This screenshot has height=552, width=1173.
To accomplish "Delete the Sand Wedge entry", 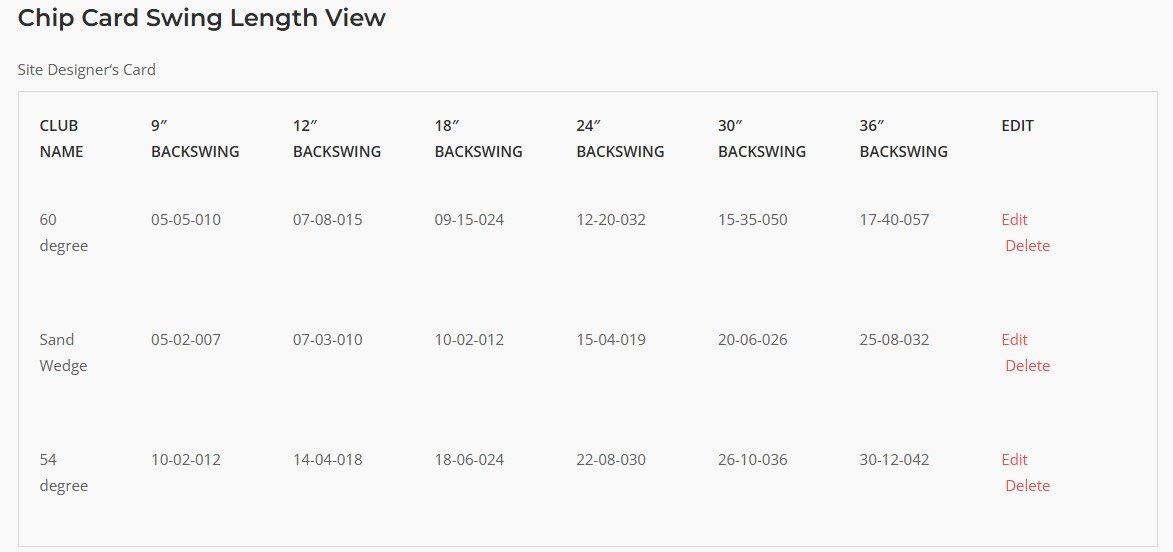I will point(1027,365).
